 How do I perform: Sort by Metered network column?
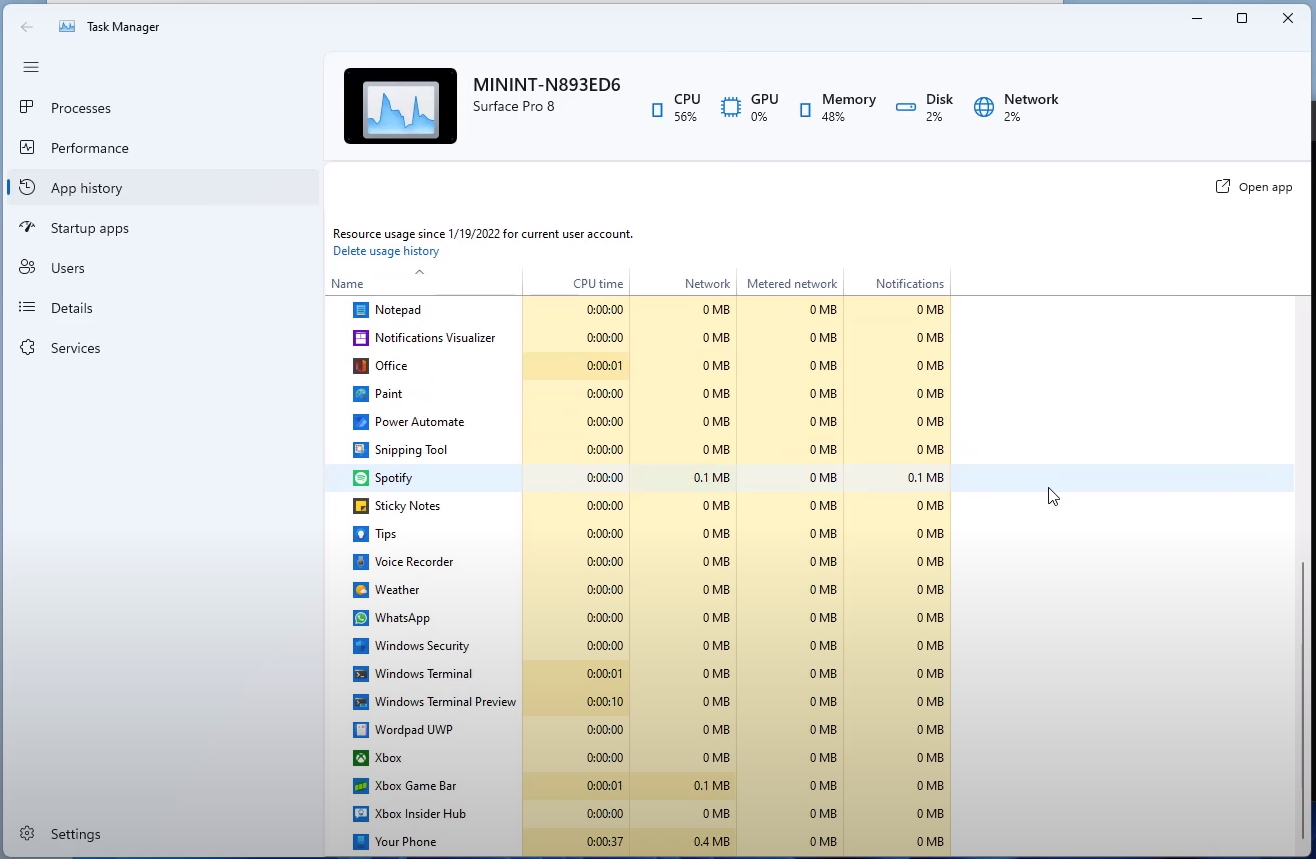click(791, 284)
